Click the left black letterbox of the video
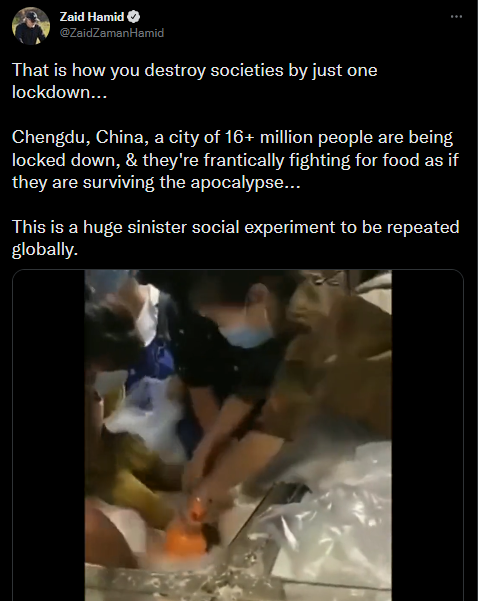 click(x=49, y=435)
